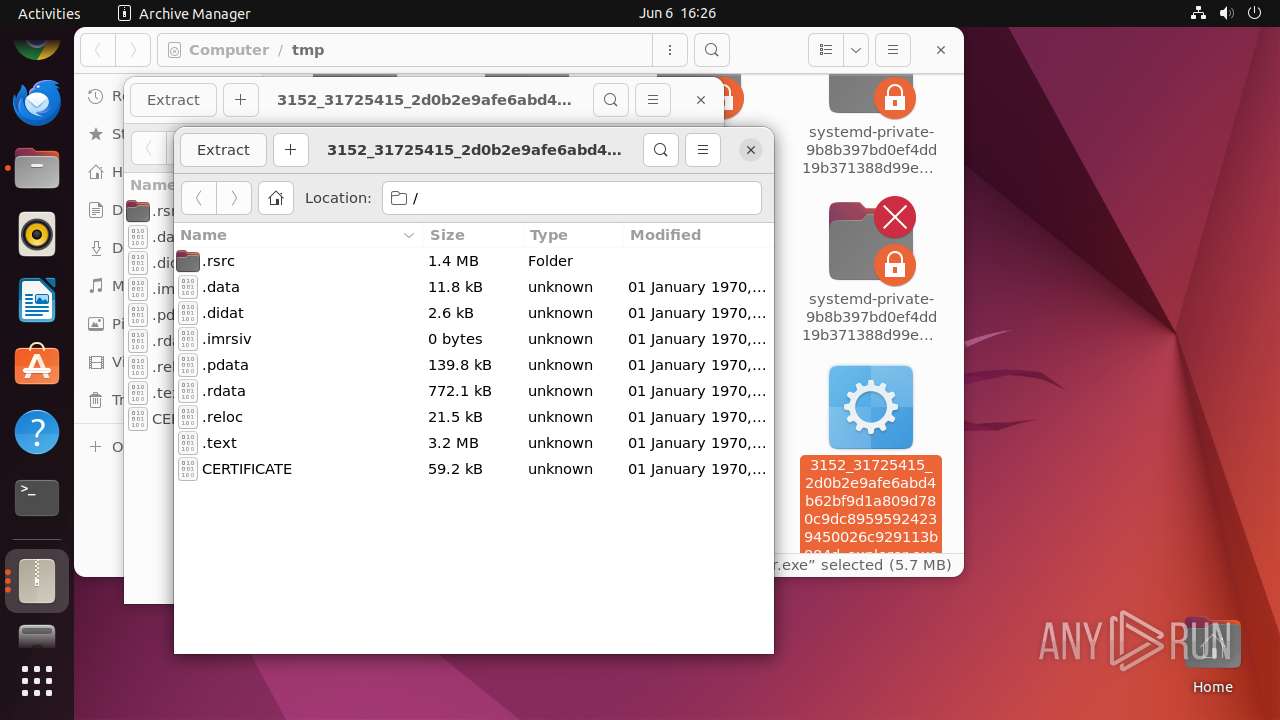Select the .data file row
The image size is (1280, 720).
point(474,287)
